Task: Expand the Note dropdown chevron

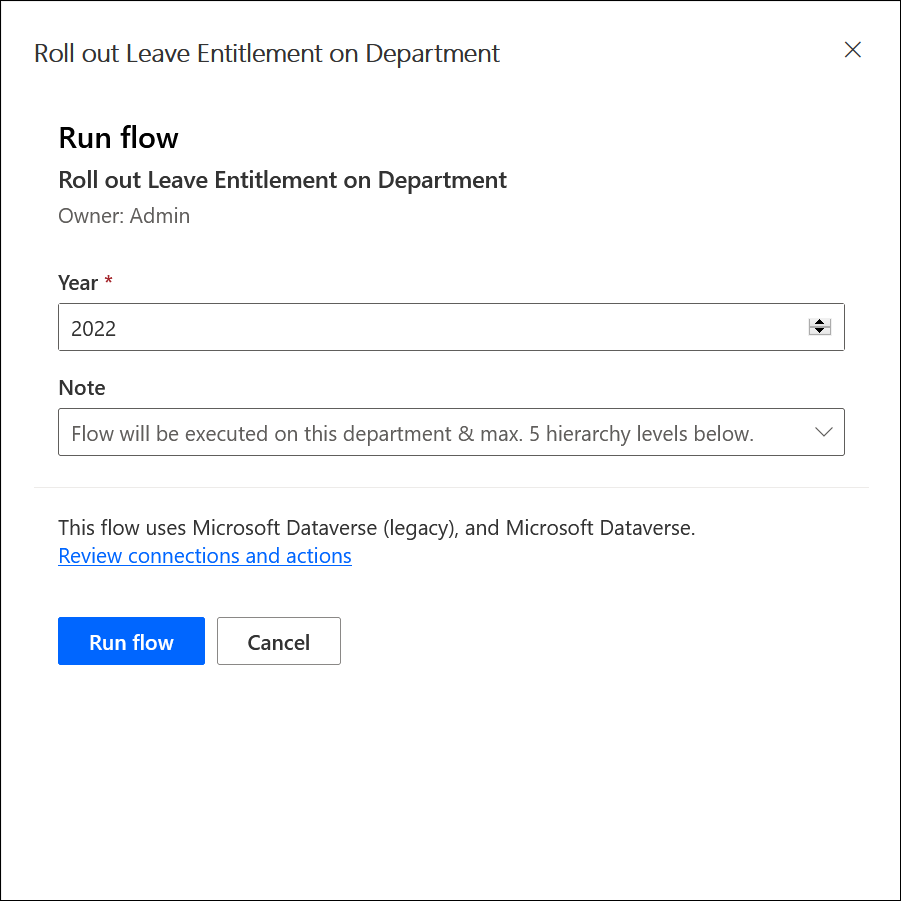Action: (824, 432)
